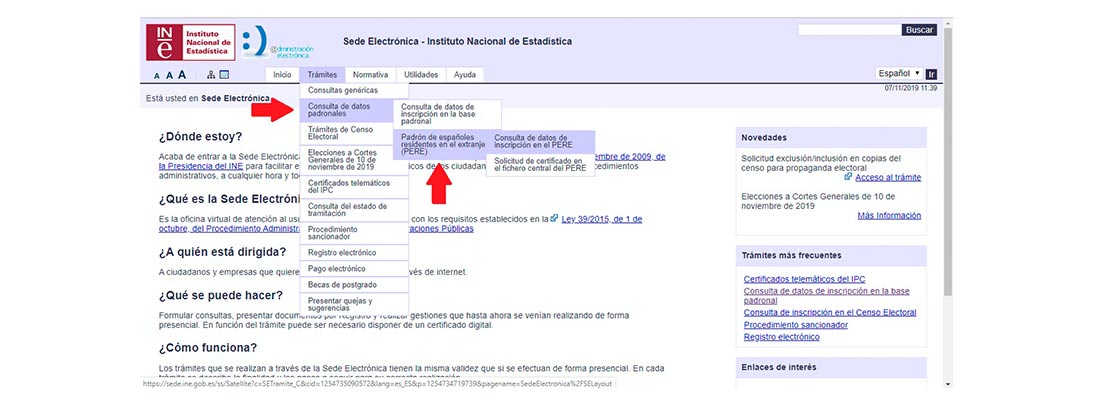This screenshot has height=408, width=1104.
Task: Select the medium font size A icon
Action: pyautogui.click(x=169, y=75)
